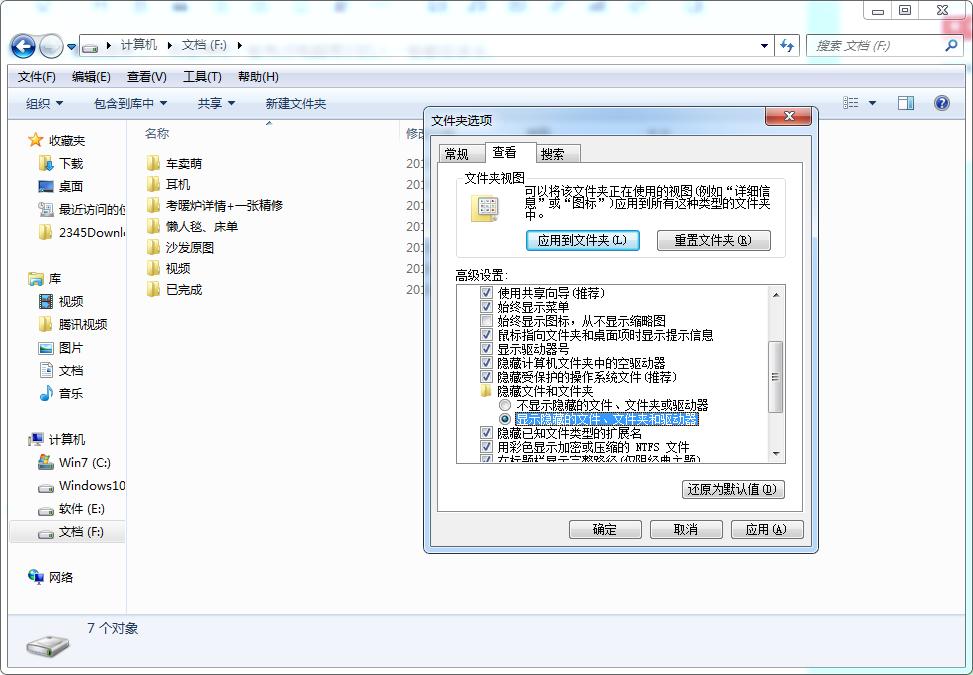The image size is (973, 675).
Task: Open Explorer help via question mark icon
Action: point(941,103)
